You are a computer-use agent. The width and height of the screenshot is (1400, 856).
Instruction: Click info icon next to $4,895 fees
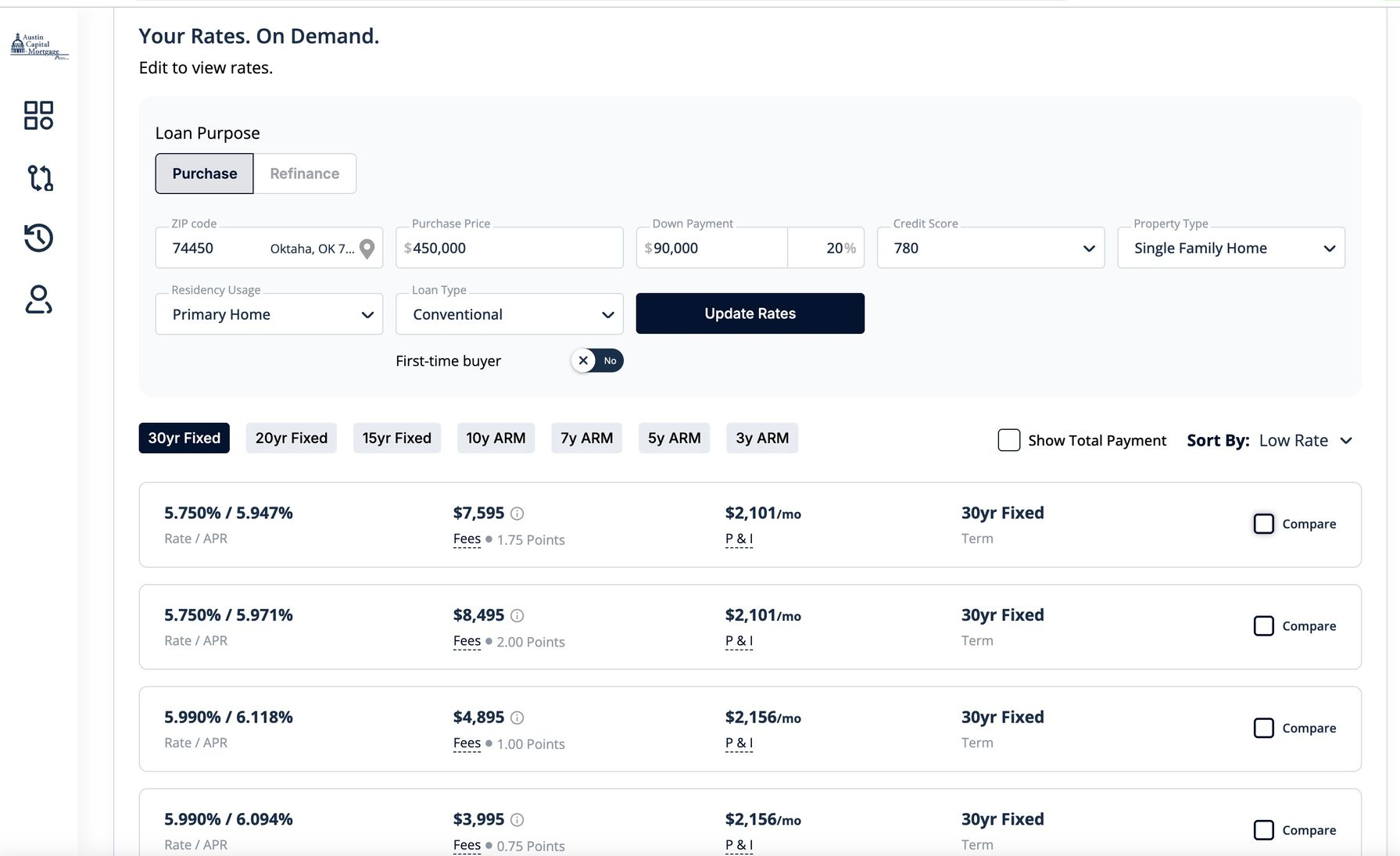pyautogui.click(x=517, y=718)
